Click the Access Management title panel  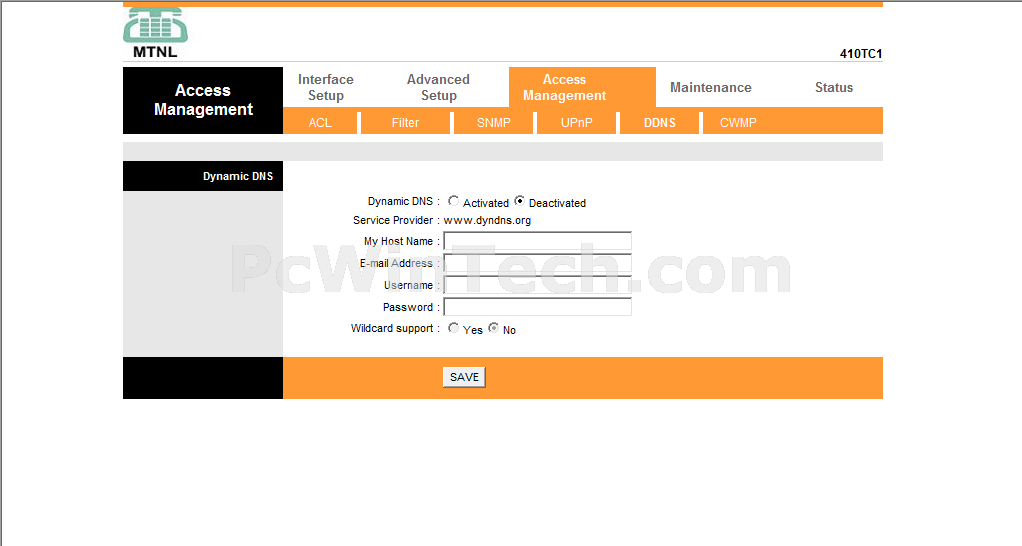pos(203,100)
